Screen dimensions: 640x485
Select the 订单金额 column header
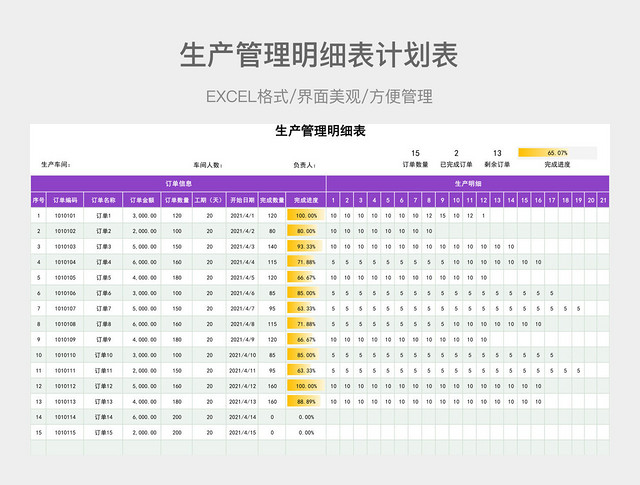(142, 200)
